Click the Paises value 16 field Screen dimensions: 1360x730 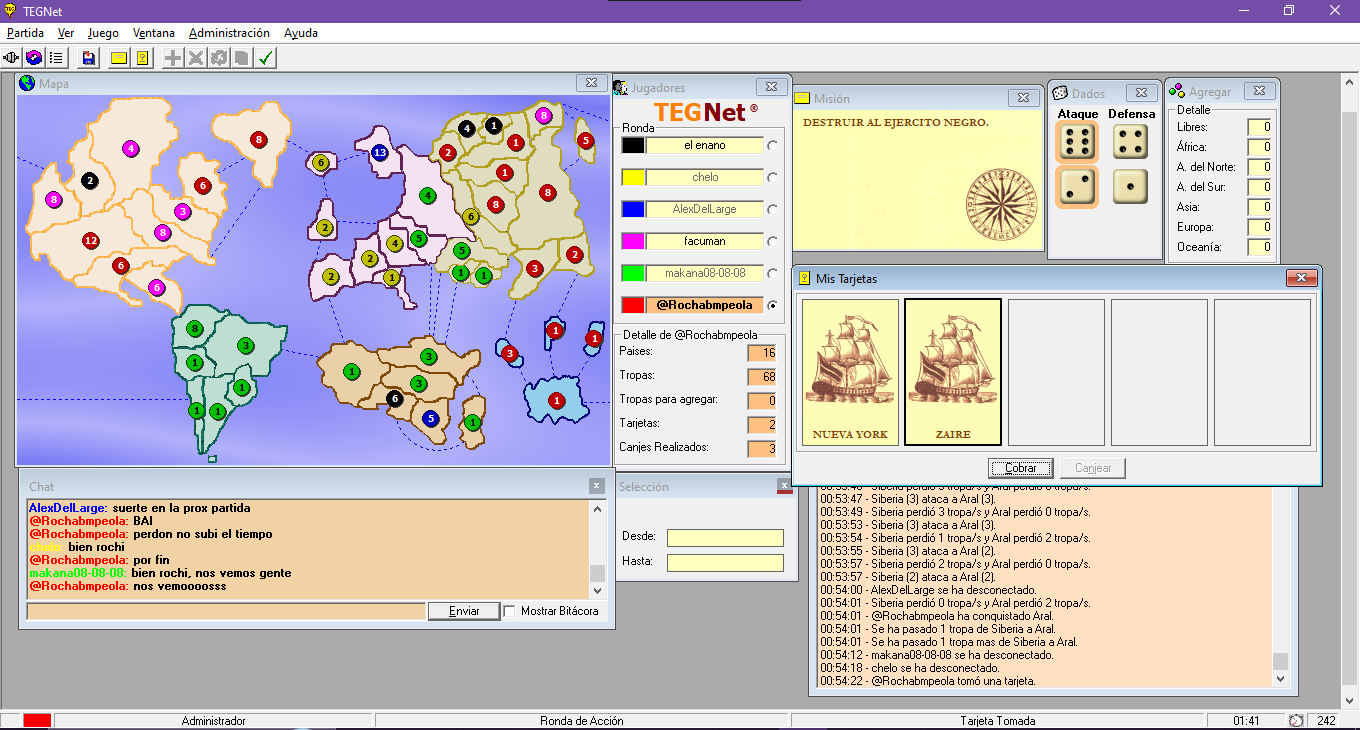click(x=761, y=352)
